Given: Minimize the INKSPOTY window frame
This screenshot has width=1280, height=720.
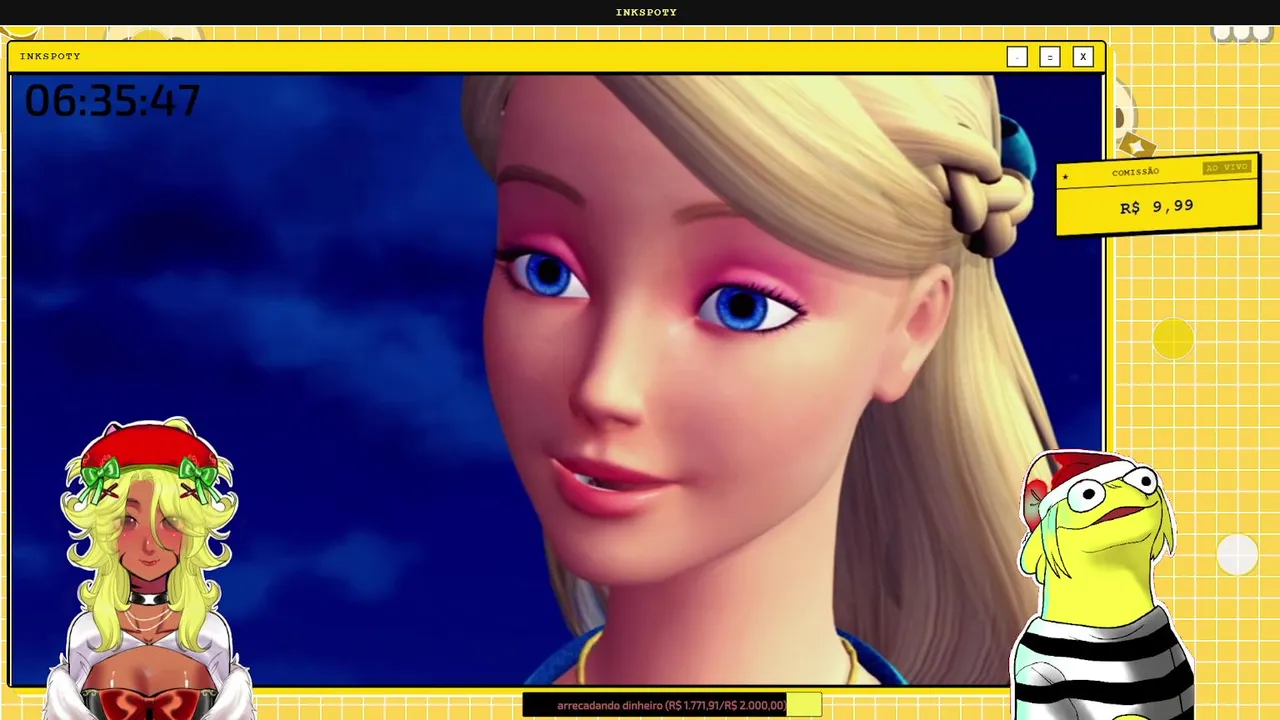Looking at the screenshot, I should point(1017,57).
